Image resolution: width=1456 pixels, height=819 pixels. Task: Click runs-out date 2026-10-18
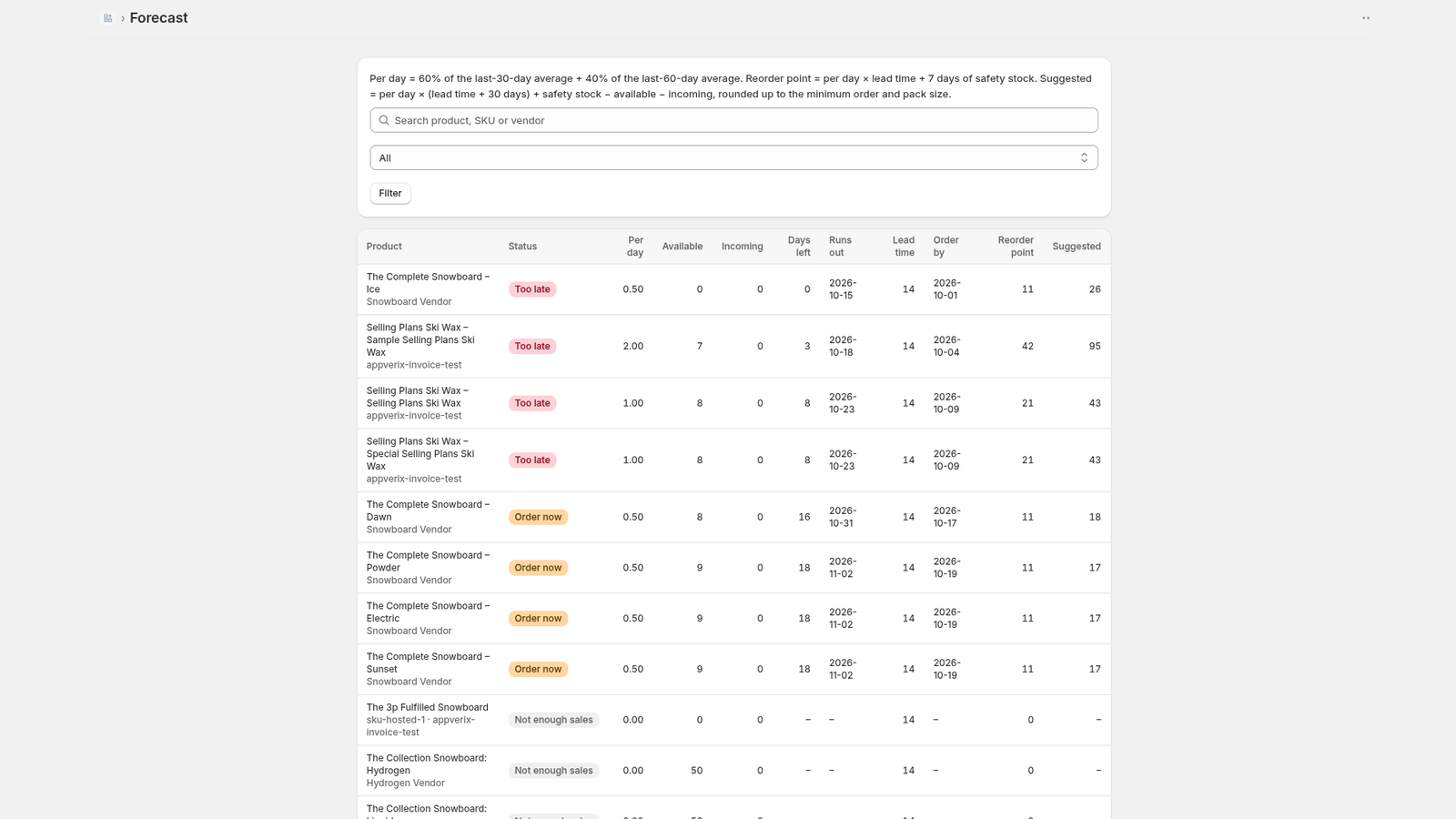(x=842, y=346)
